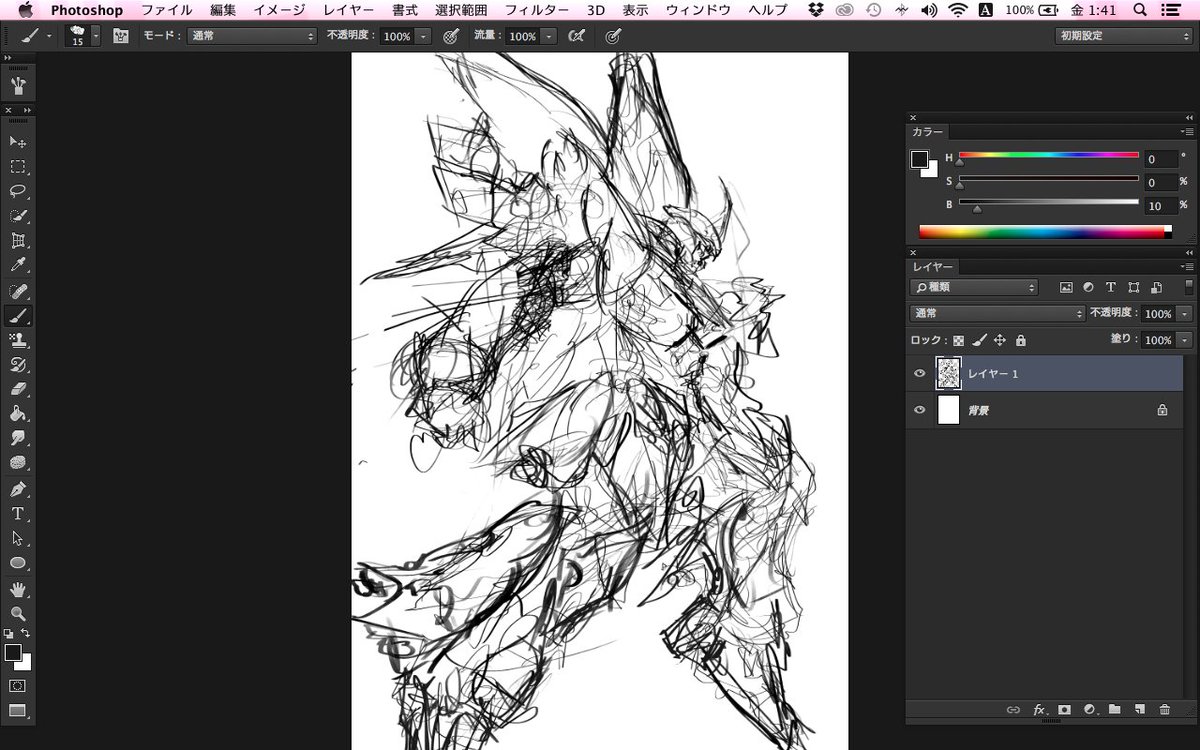Select the Eyedropper tool
Image resolution: width=1200 pixels, height=750 pixels.
(x=18, y=265)
